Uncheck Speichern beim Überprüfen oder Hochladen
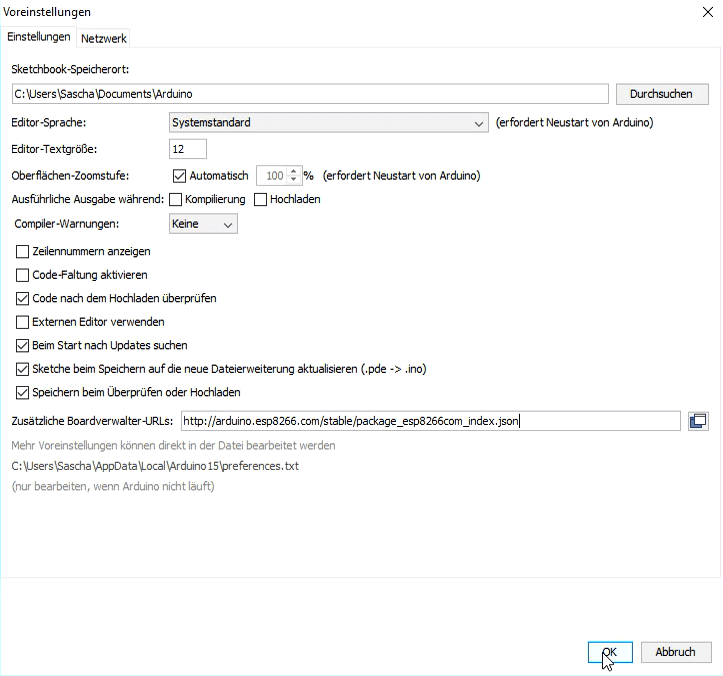The image size is (723, 676). (x=23, y=392)
